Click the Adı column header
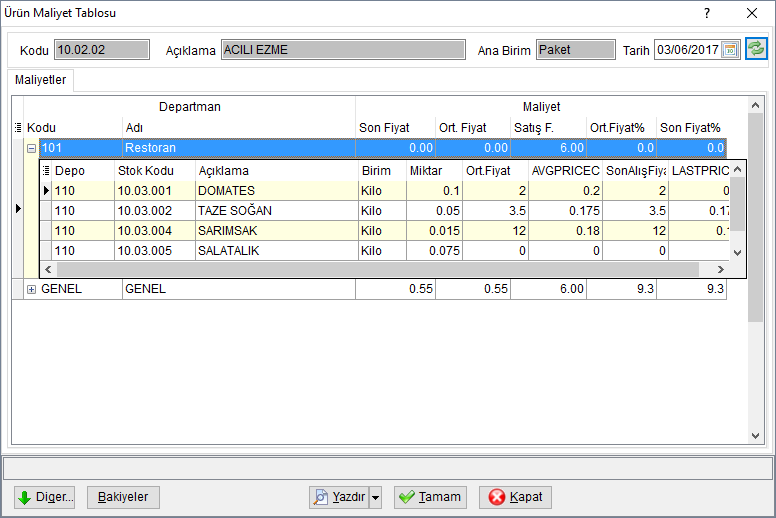 (239, 128)
